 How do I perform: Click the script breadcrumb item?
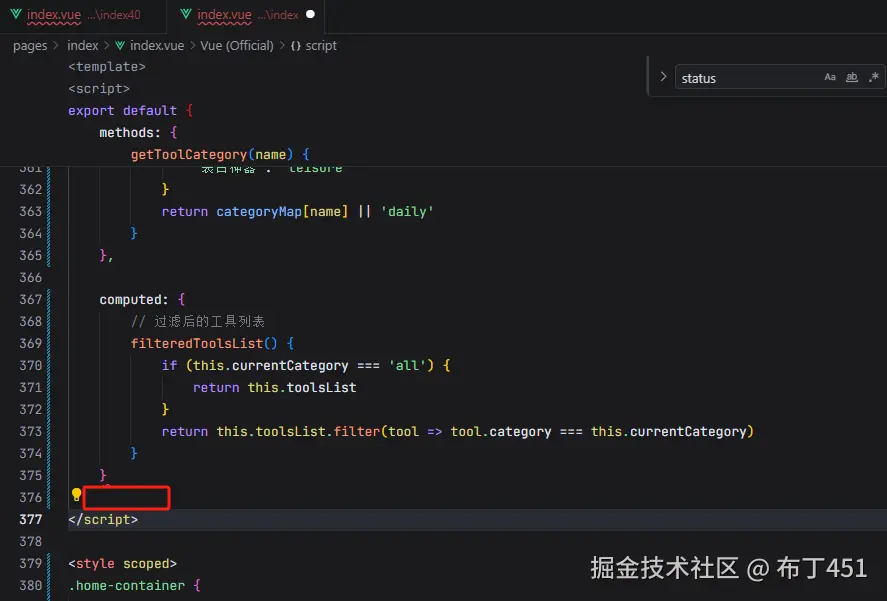[x=319, y=45]
